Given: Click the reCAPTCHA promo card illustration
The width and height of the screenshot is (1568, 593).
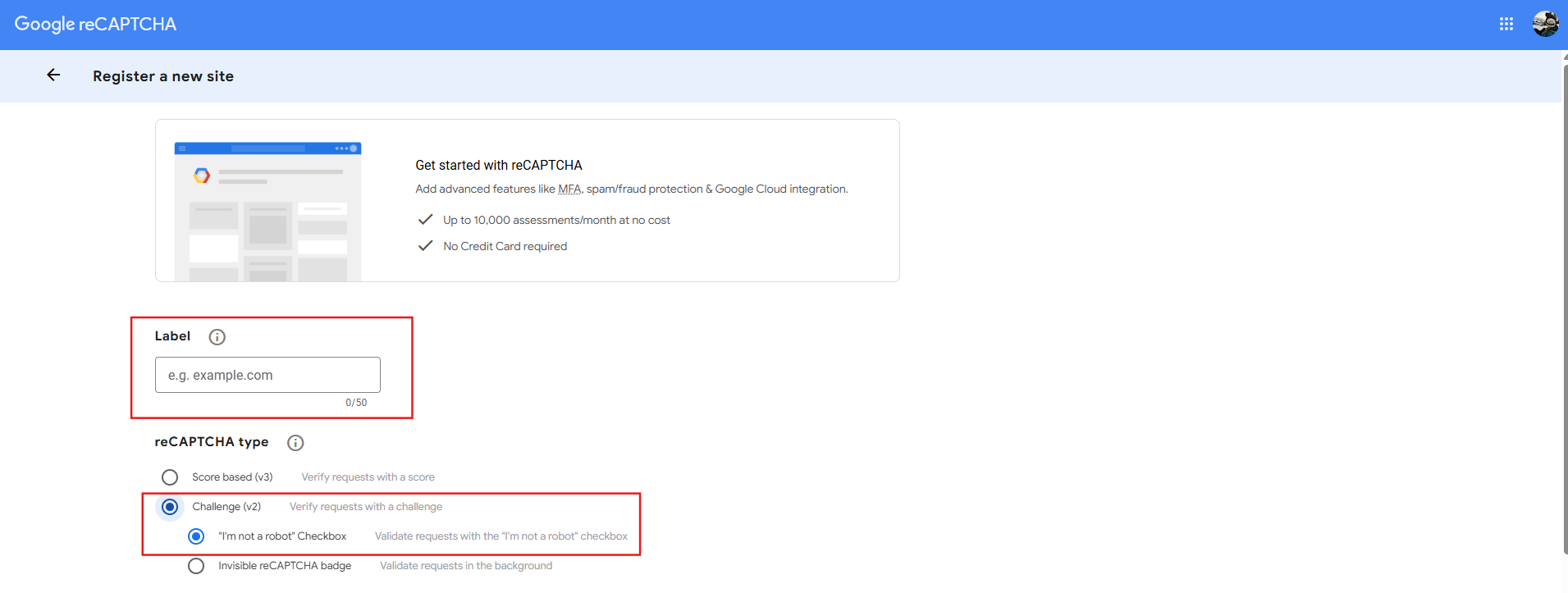Looking at the screenshot, I should (x=267, y=212).
